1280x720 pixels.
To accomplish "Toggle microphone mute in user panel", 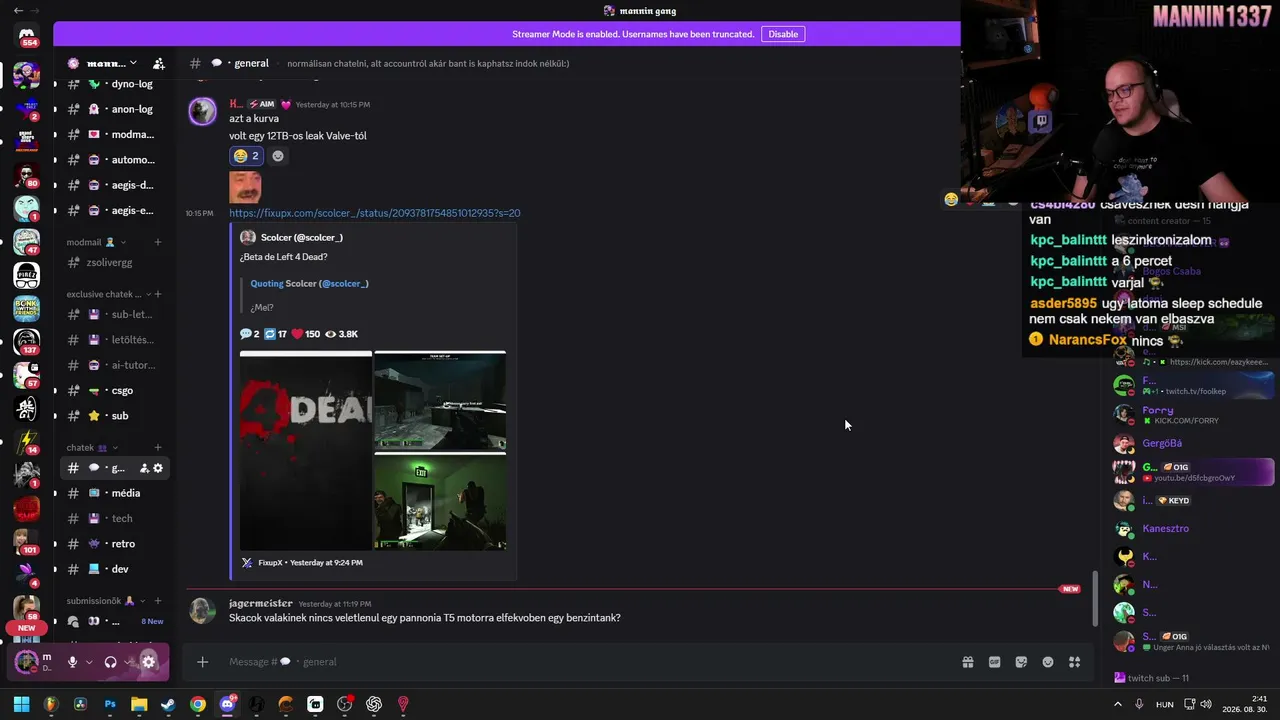I will tap(72, 662).
